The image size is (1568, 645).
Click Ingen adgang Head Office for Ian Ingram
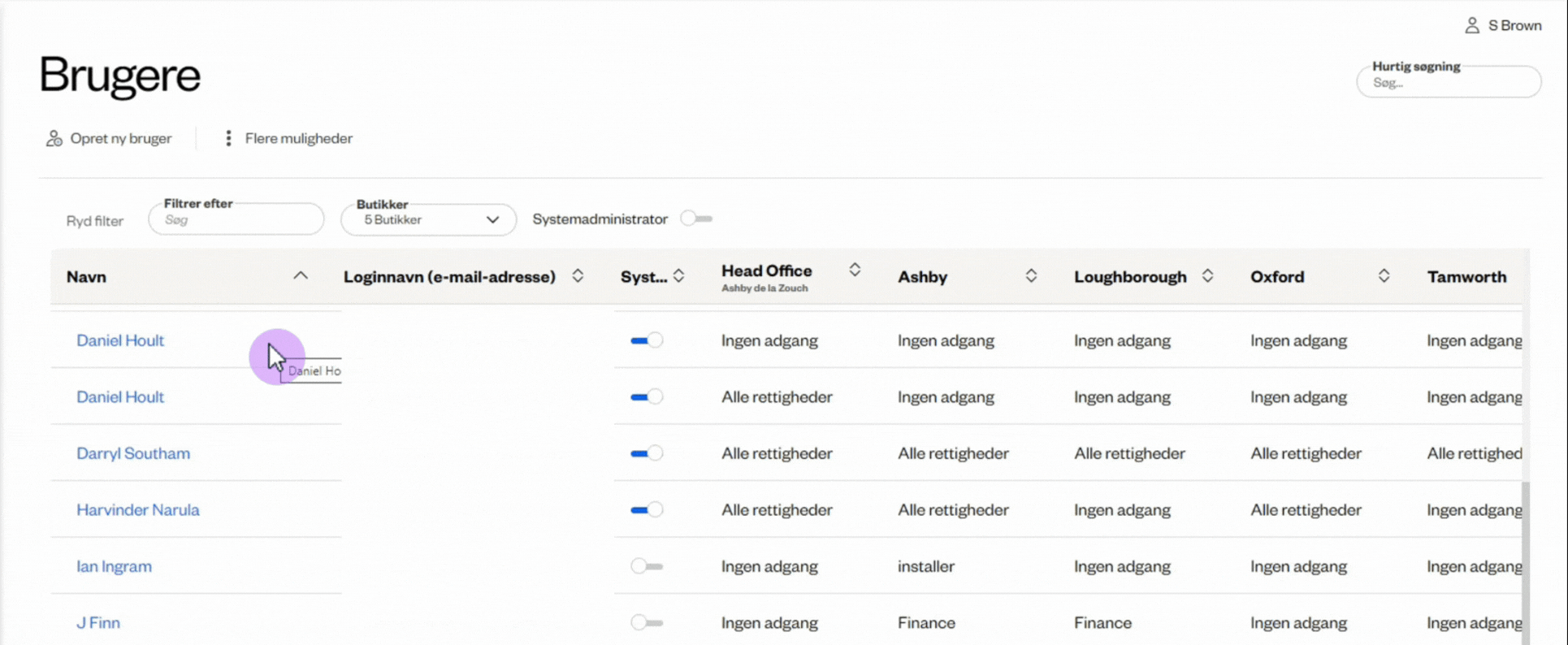pyautogui.click(x=769, y=566)
